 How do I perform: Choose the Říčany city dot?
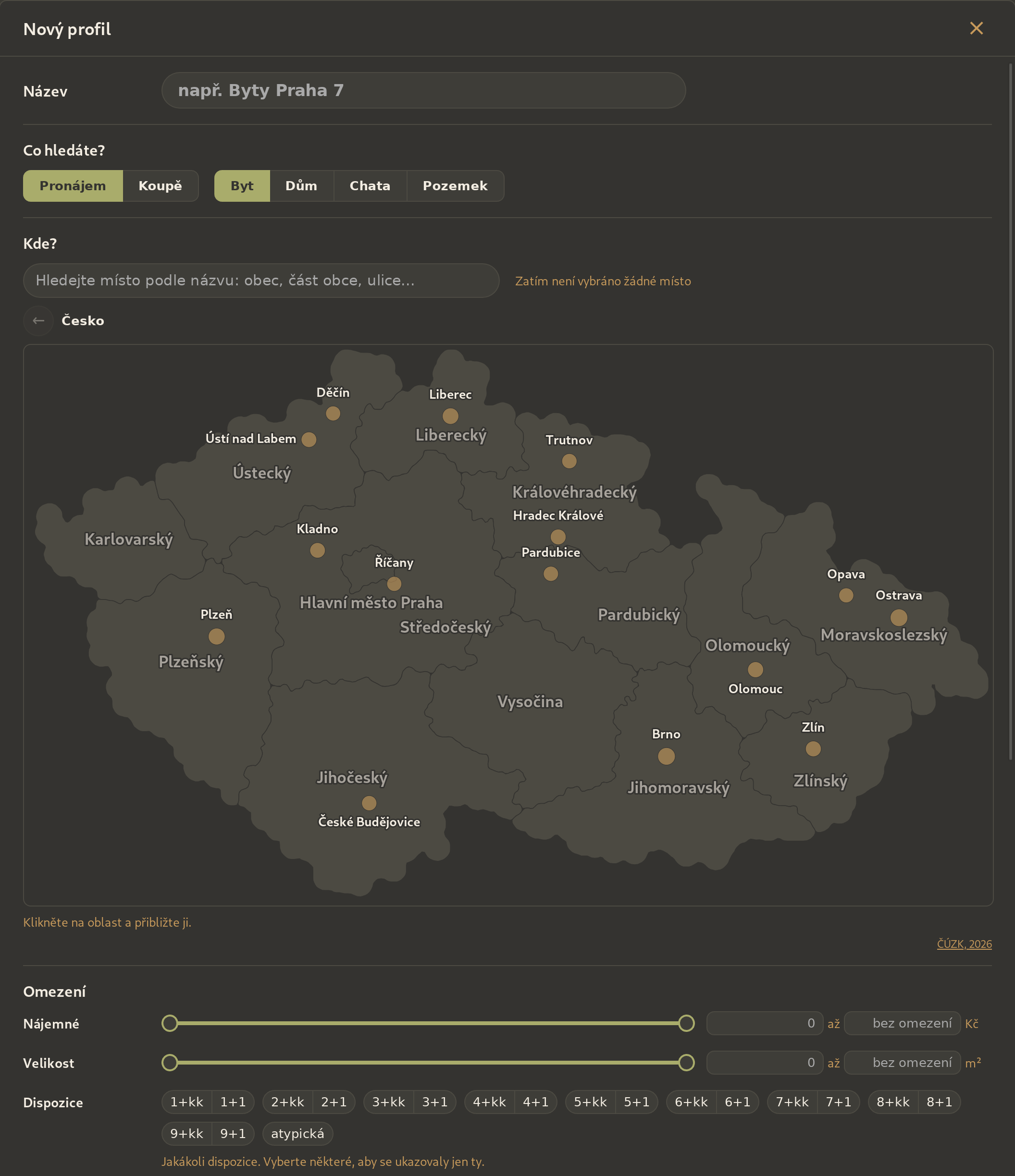pos(394,584)
